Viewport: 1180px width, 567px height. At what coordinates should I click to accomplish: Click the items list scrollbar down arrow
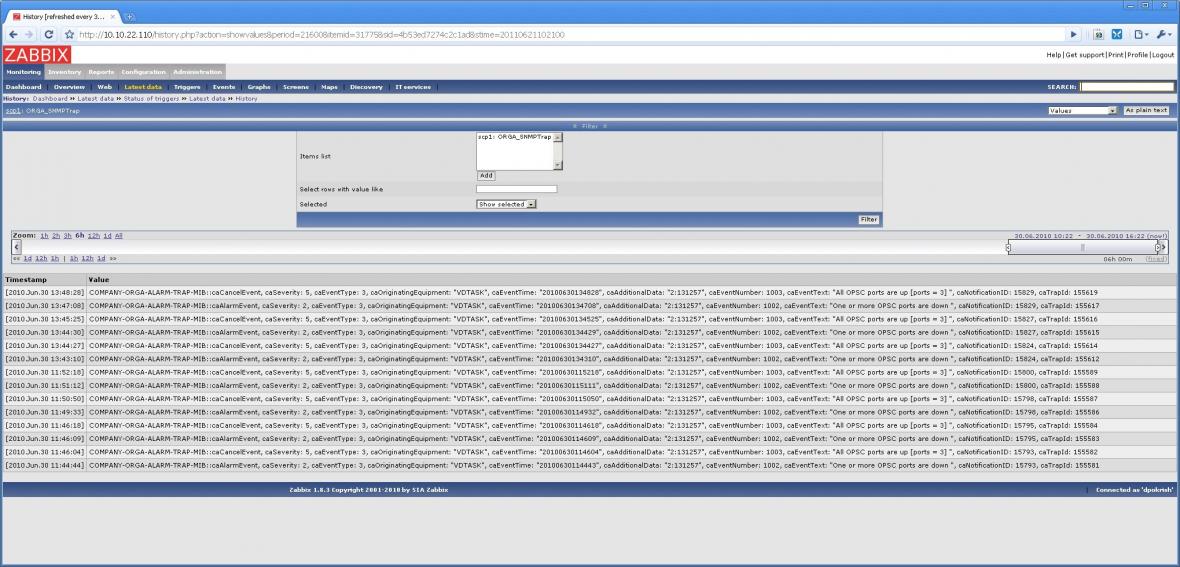click(x=558, y=166)
